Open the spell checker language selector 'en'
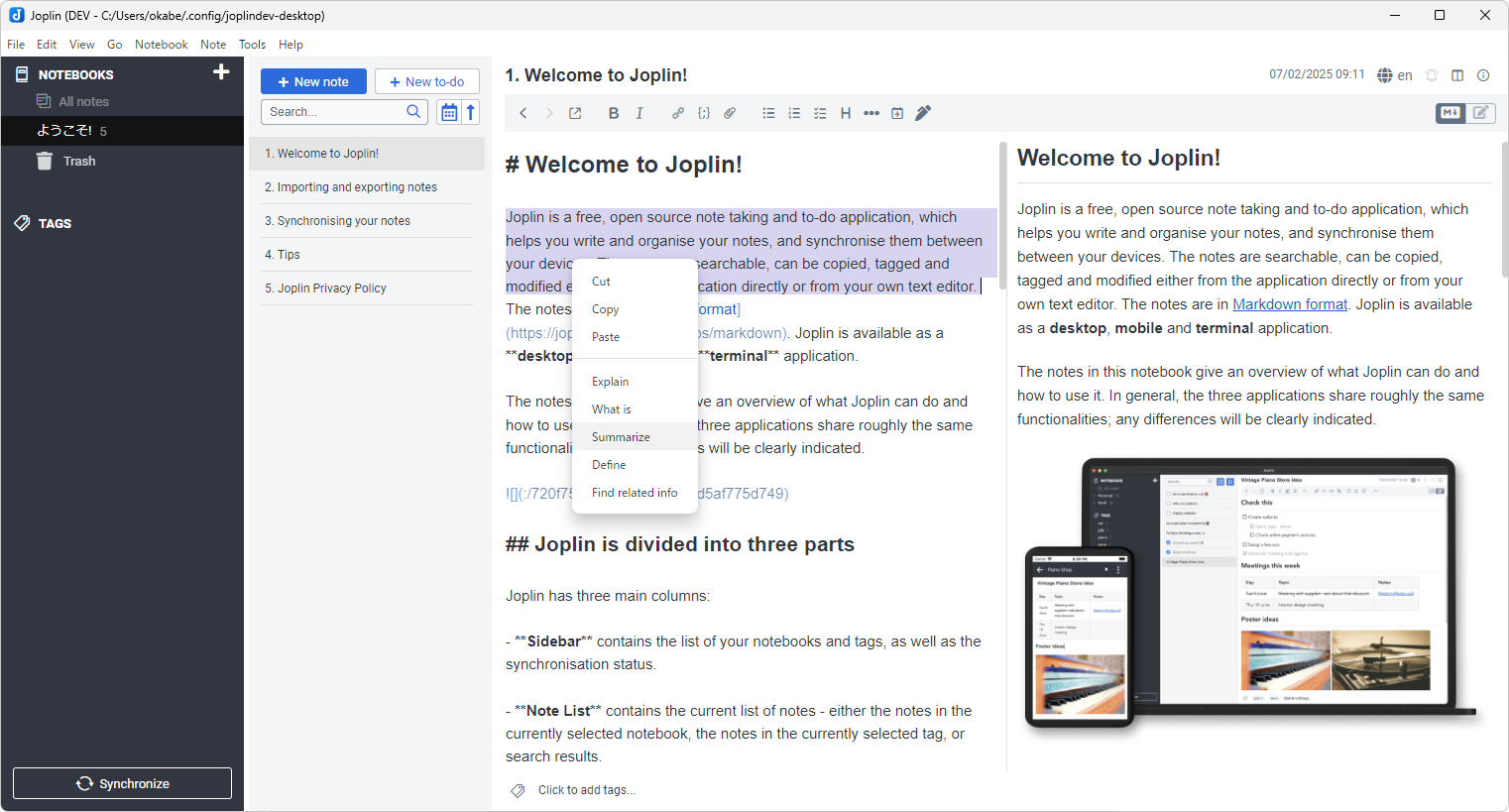Screen dimensions: 1509x812 pos(1395,75)
